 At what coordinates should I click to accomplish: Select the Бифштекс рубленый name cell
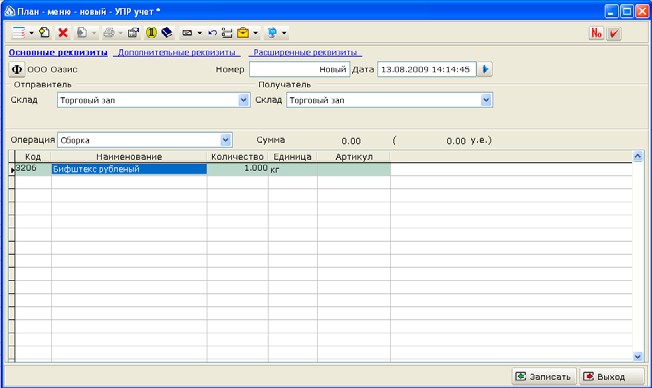pyautogui.click(x=129, y=169)
